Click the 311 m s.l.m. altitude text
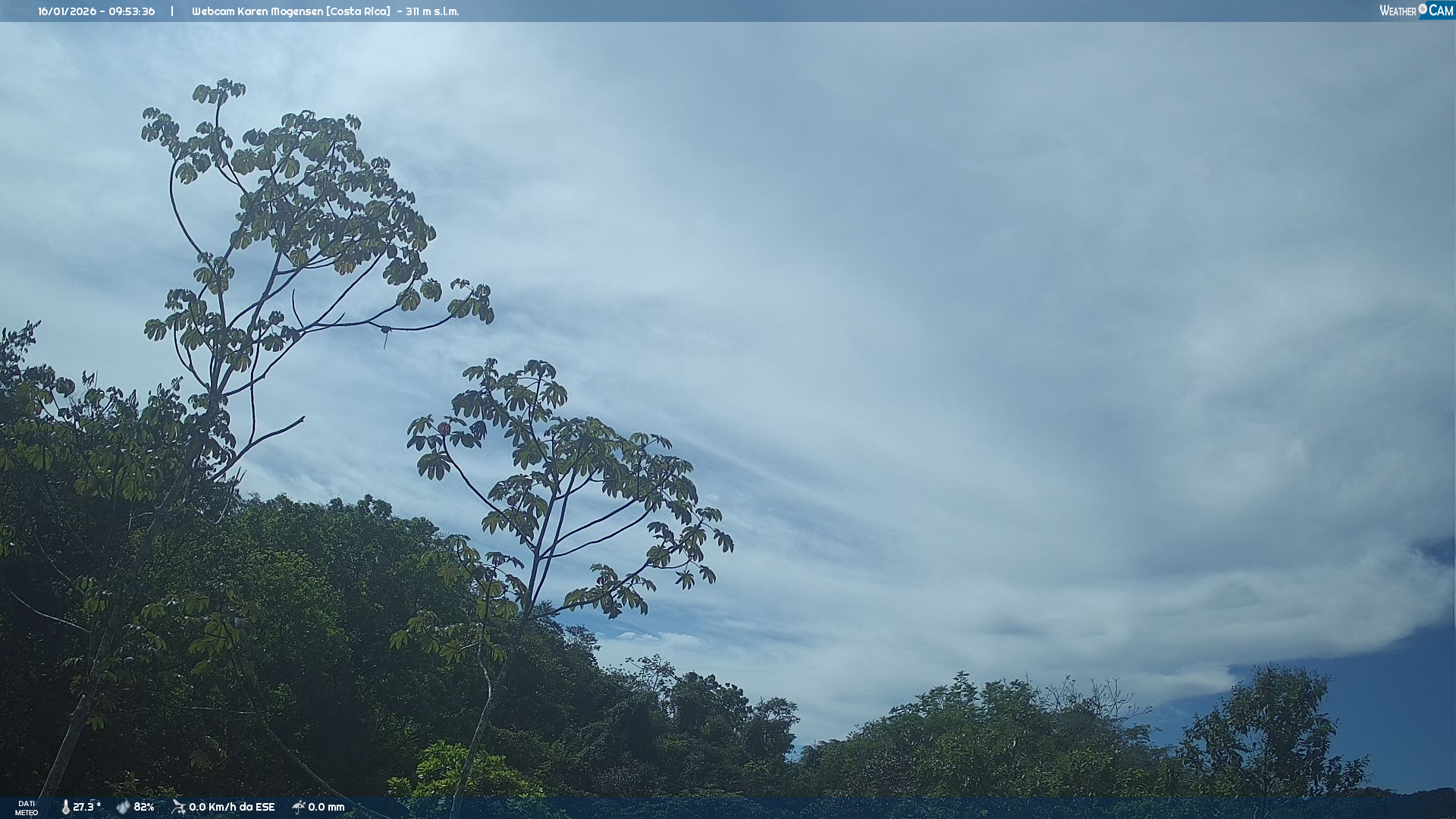Image resolution: width=1456 pixels, height=819 pixels. [432, 11]
